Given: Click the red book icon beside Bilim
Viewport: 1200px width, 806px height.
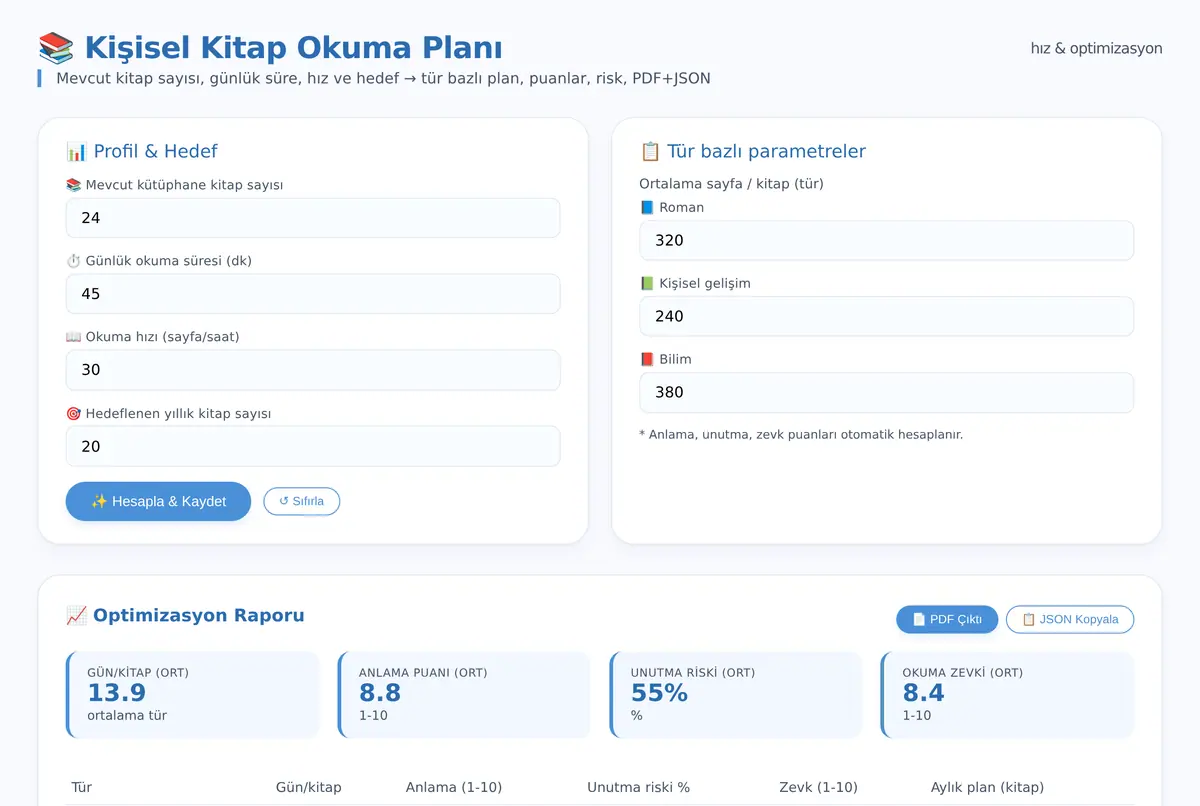Looking at the screenshot, I should pyautogui.click(x=647, y=359).
